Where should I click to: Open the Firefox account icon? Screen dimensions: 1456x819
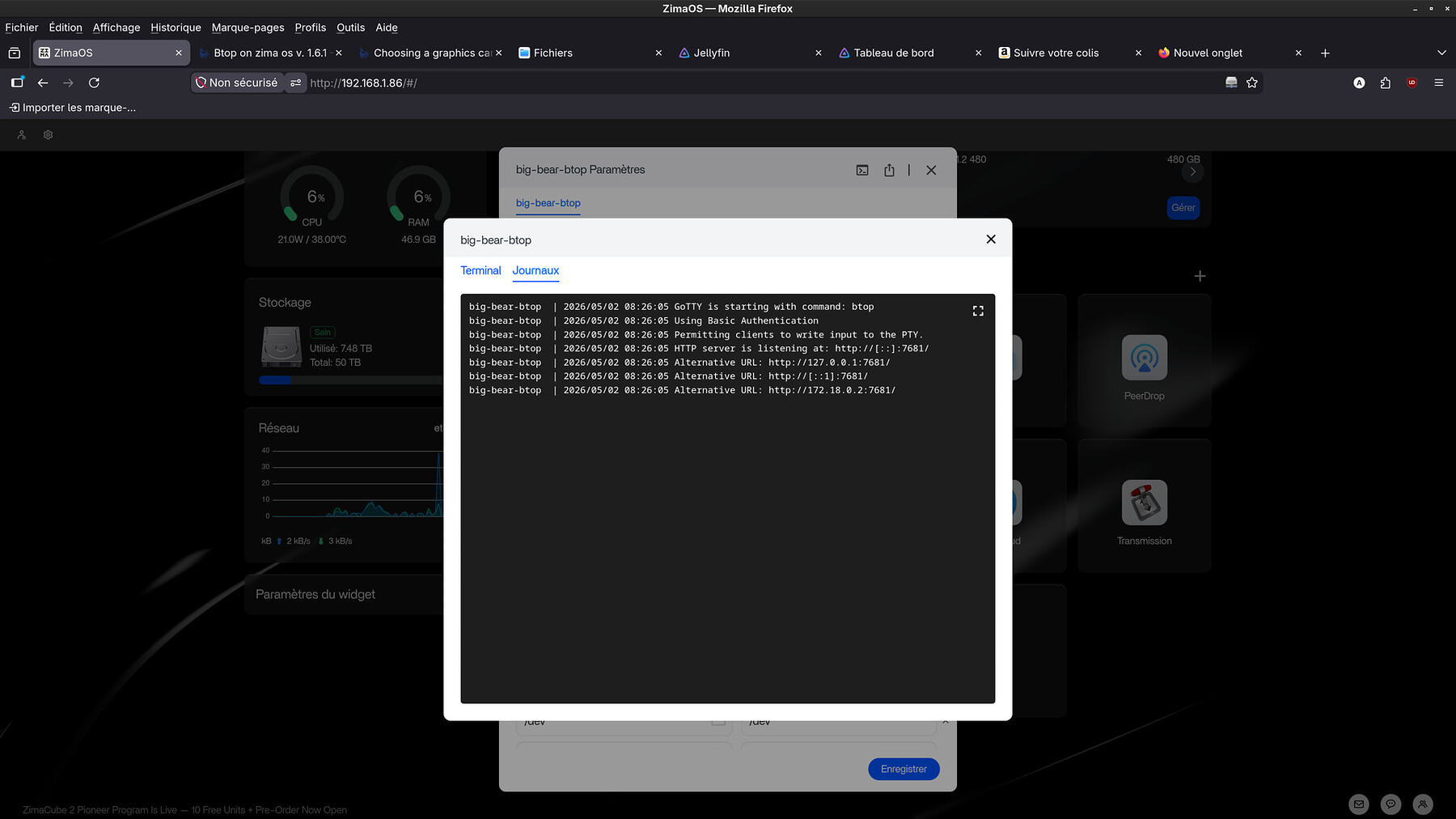point(1359,83)
